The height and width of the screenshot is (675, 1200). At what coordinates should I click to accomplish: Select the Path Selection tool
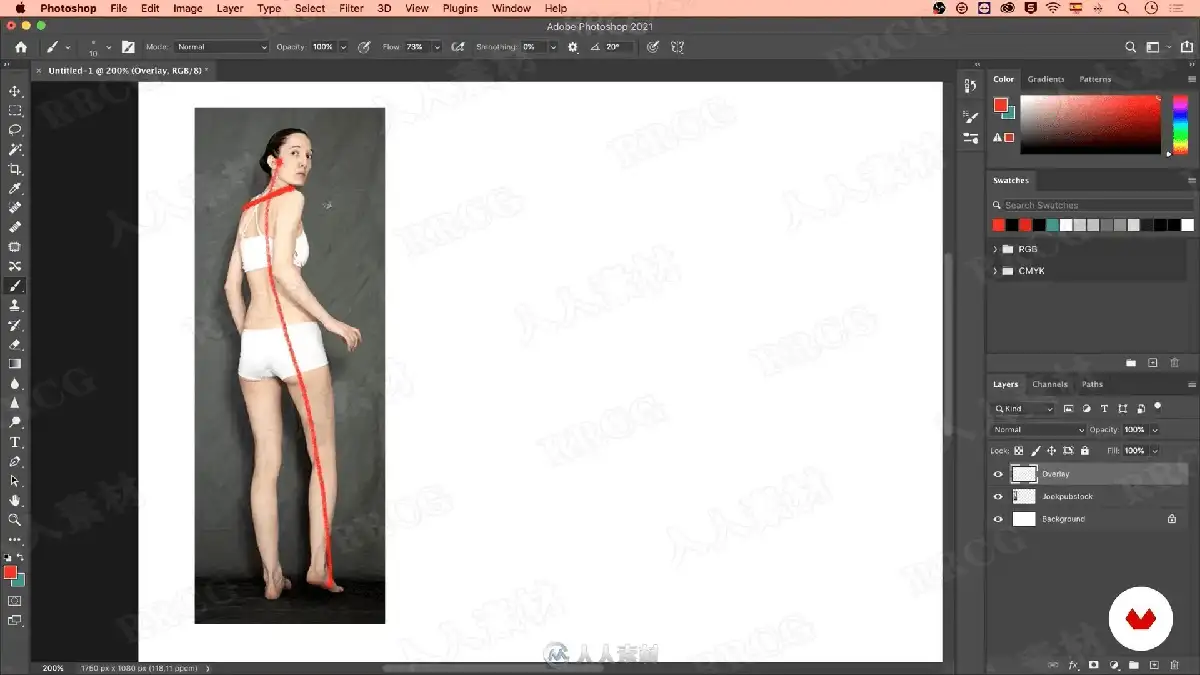click(x=15, y=481)
